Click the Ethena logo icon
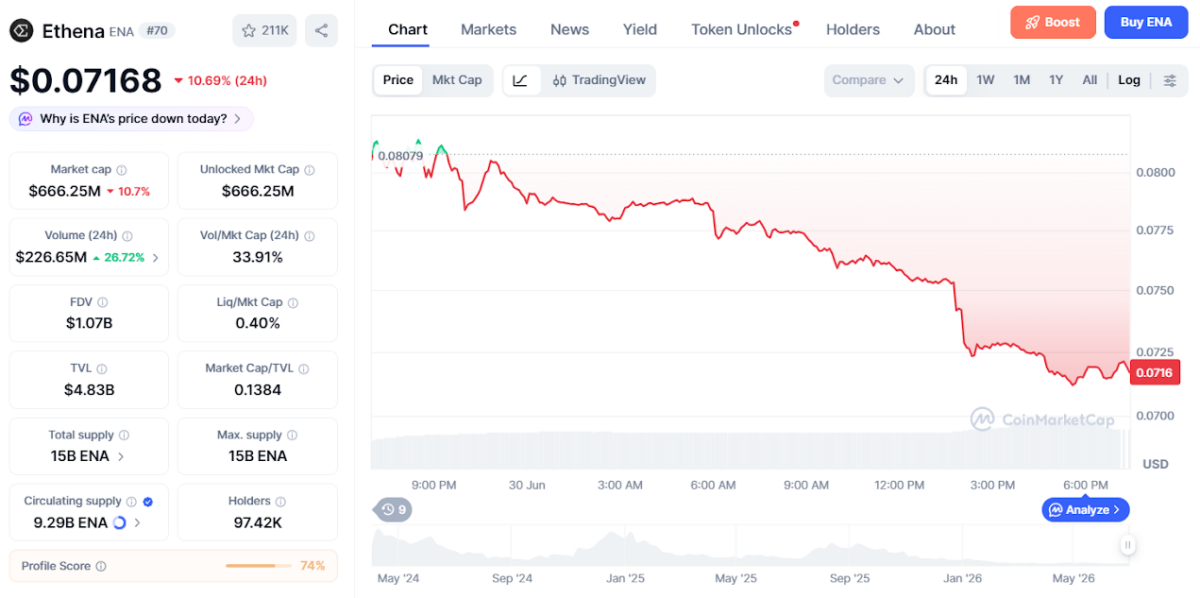Image resolution: width=1200 pixels, height=598 pixels. [21, 31]
